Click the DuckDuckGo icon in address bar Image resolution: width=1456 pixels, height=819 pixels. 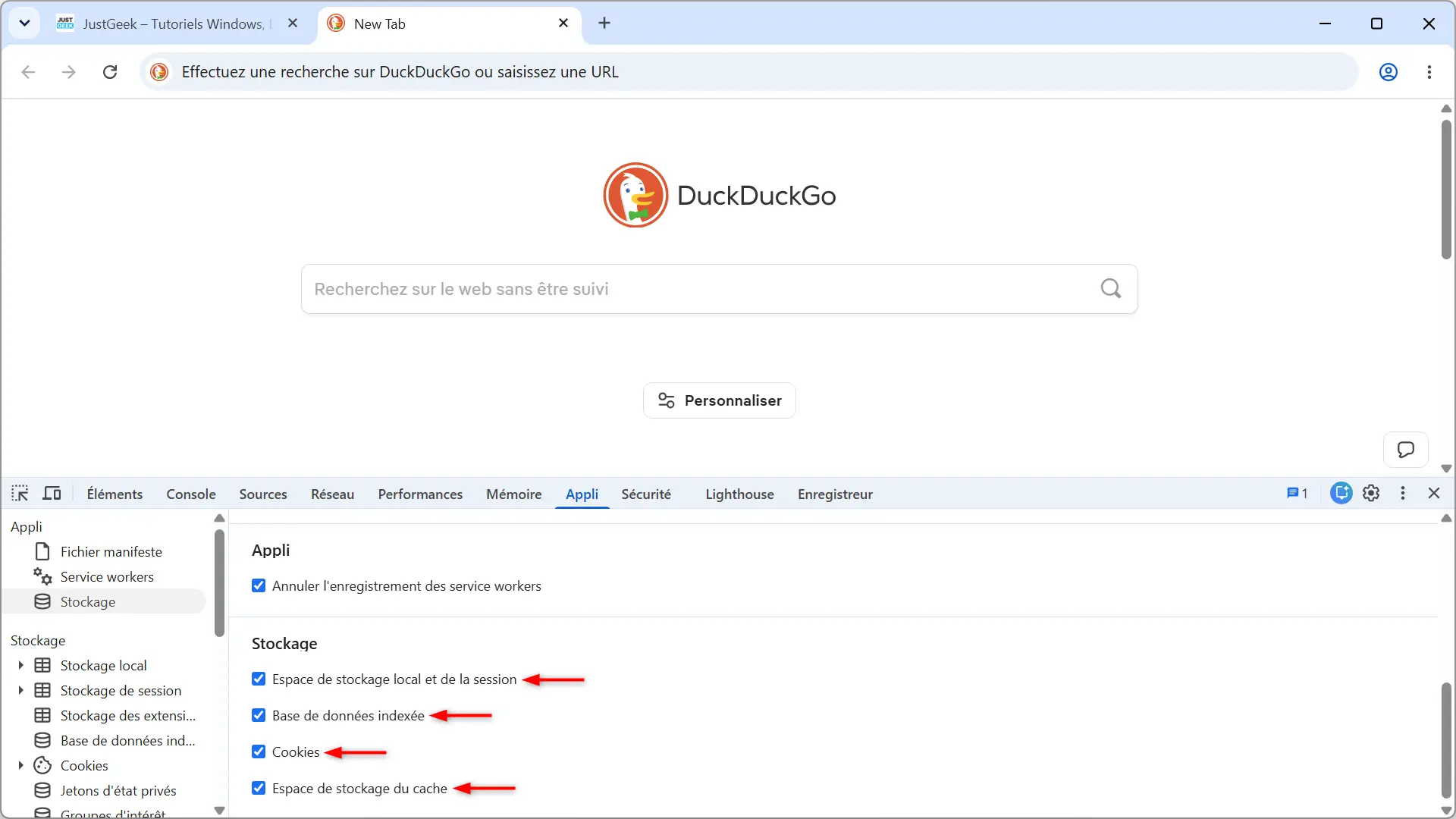coord(159,72)
